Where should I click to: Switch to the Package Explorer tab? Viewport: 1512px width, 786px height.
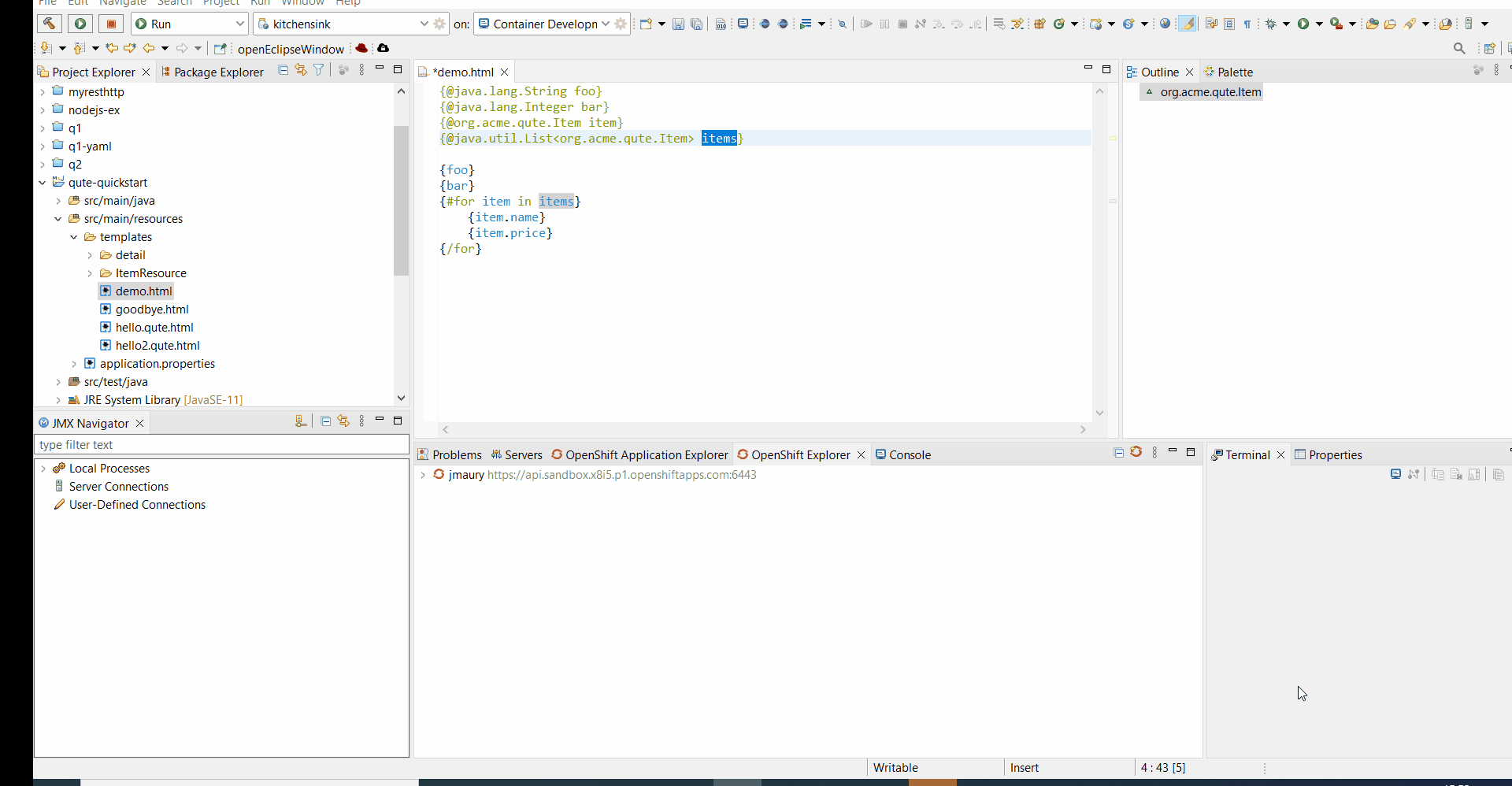(211, 72)
